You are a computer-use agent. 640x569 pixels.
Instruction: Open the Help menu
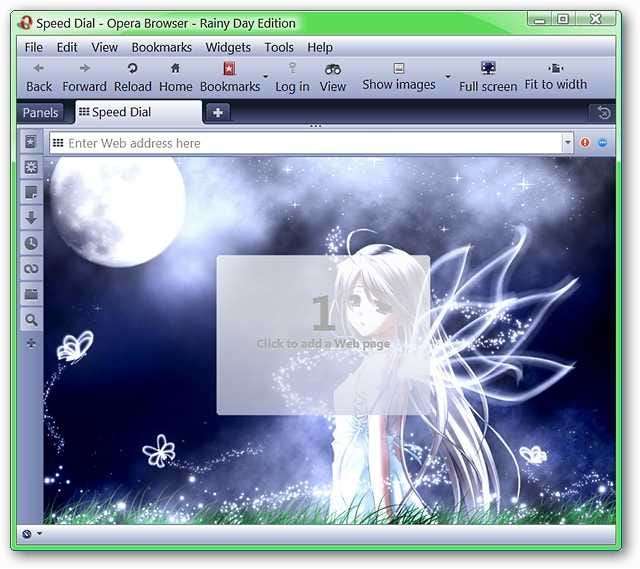click(320, 47)
